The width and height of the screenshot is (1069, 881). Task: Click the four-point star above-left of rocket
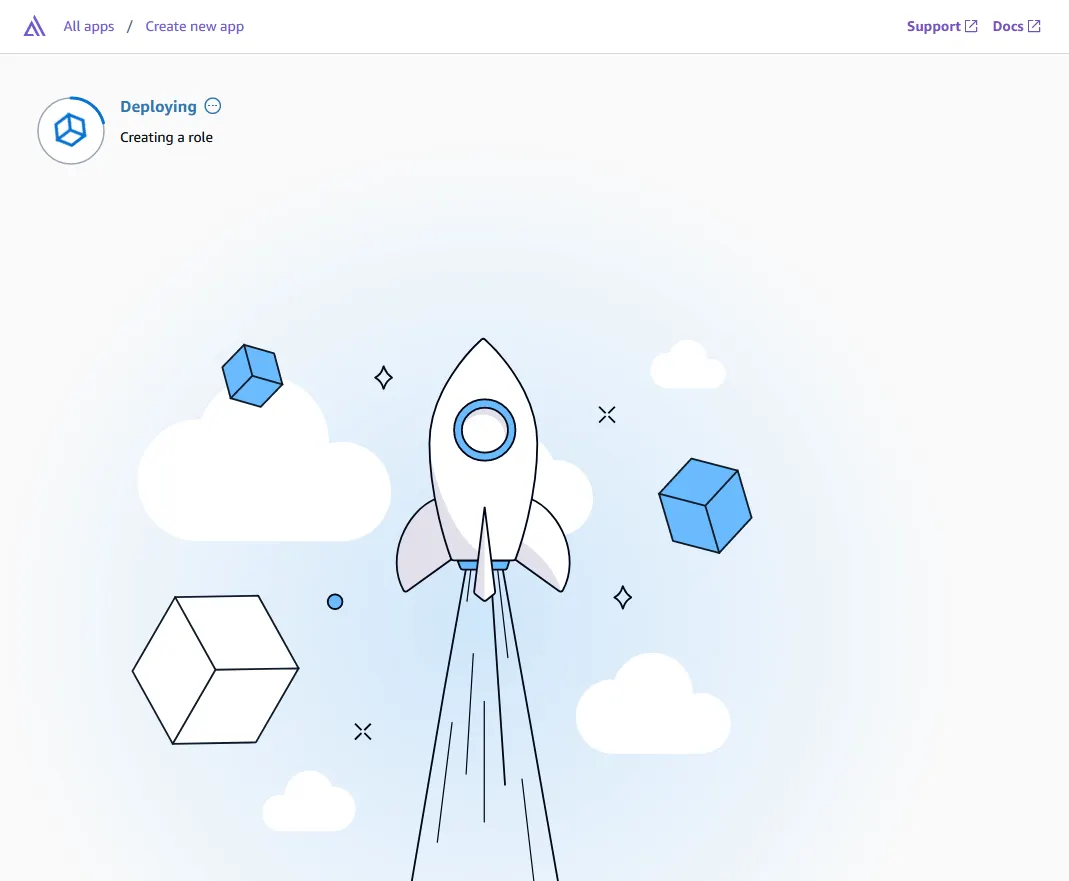(x=383, y=377)
